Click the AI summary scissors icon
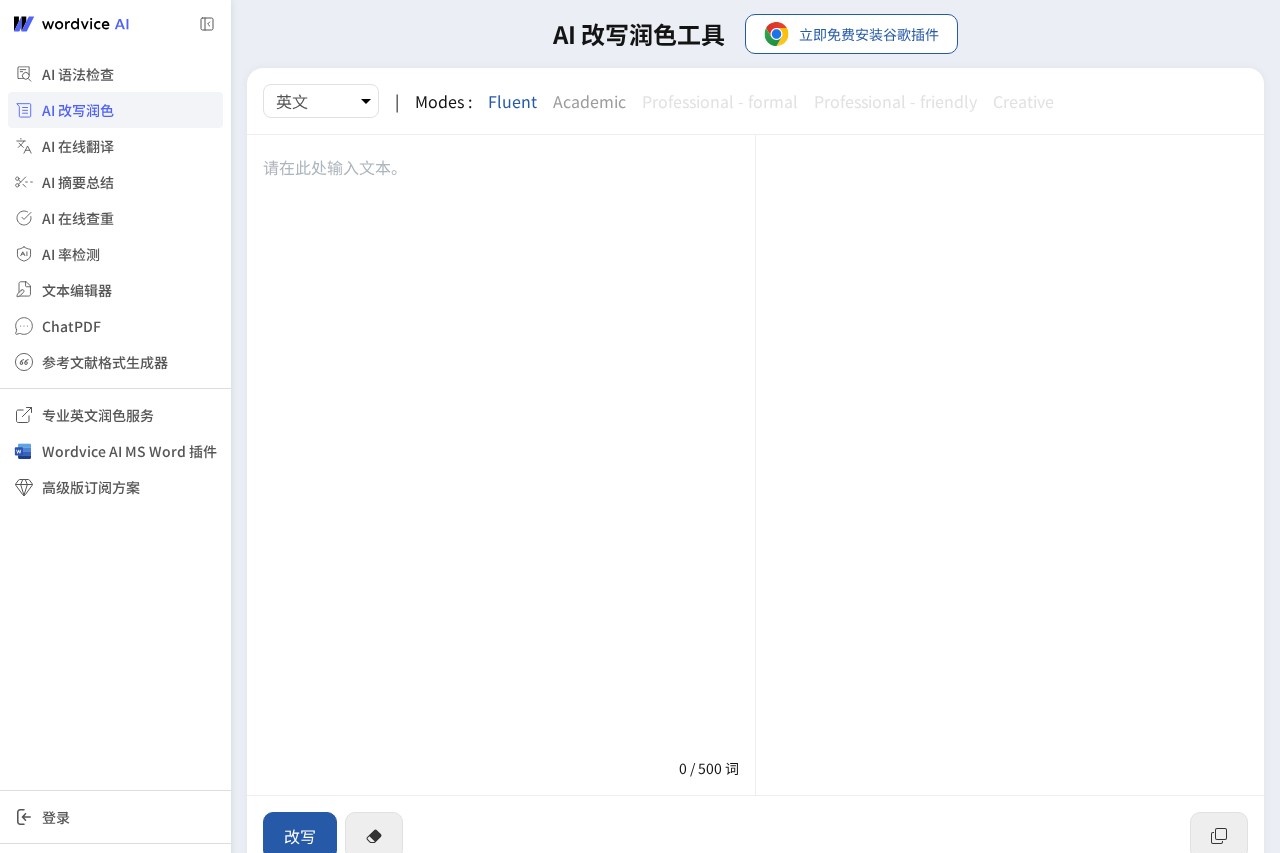The image size is (1280, 853). [24, 182]
